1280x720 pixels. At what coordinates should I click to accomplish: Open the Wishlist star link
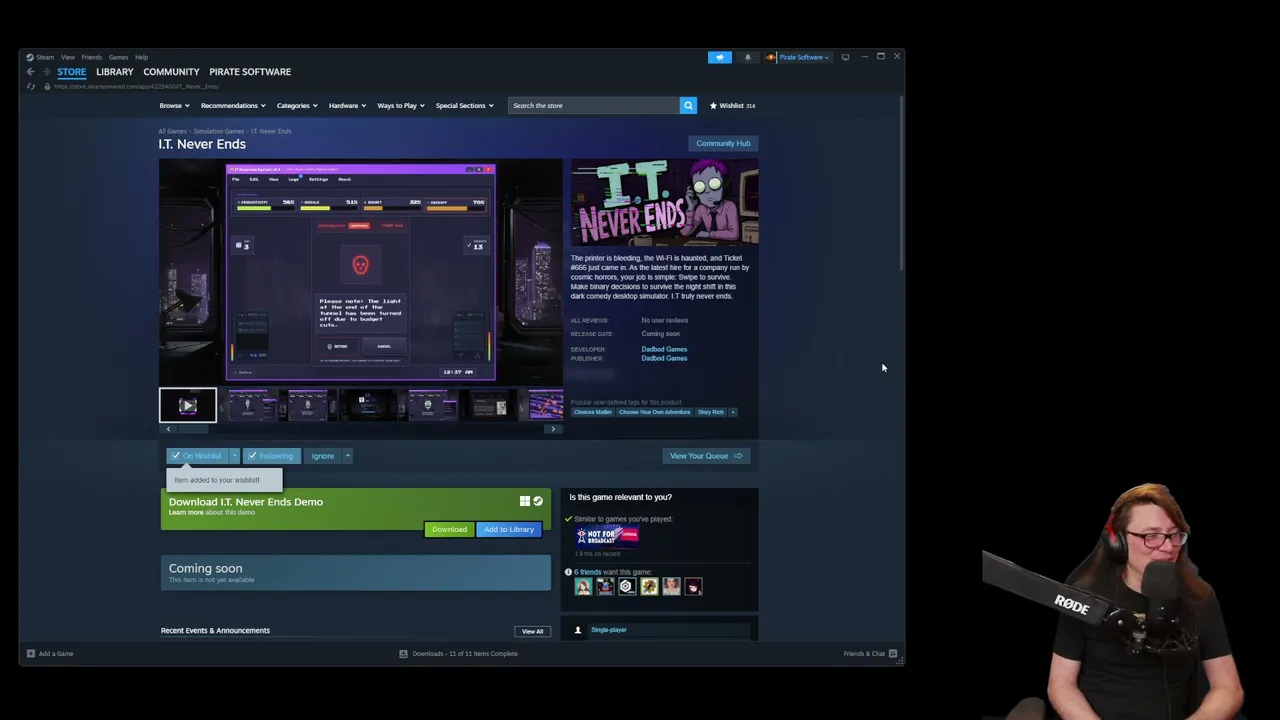(733, 105)
